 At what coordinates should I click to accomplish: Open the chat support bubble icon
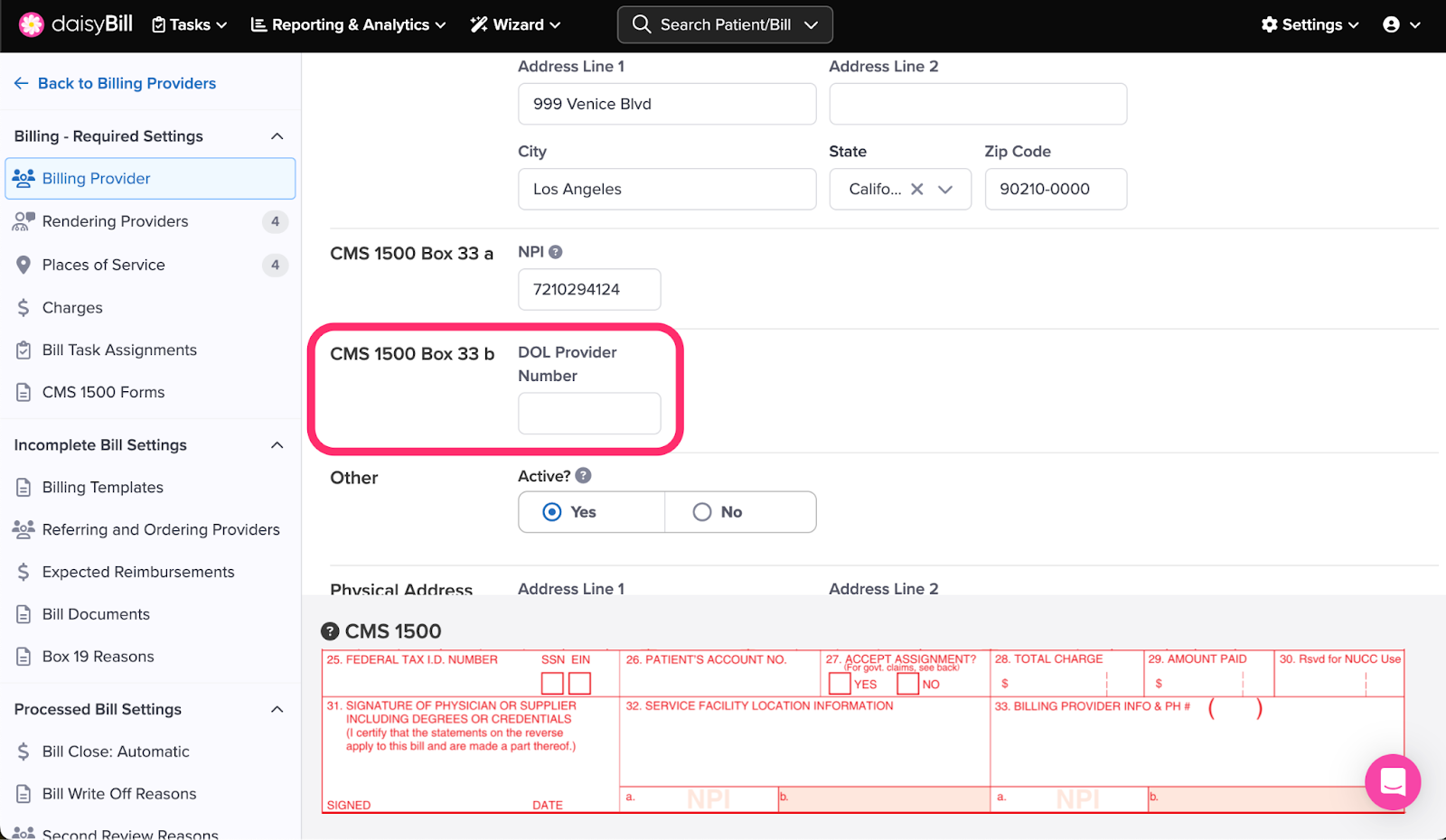coord(1392,781)
